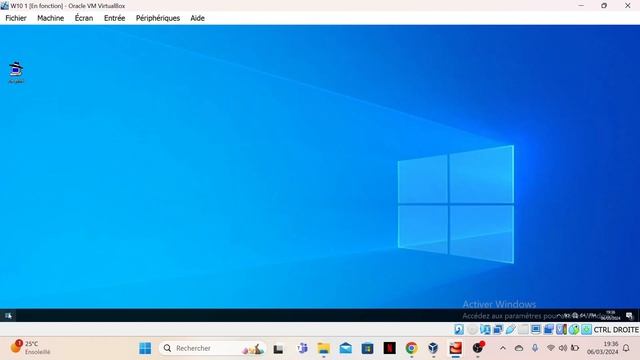Open VirtualBox Manager from the taskbar
This screenshot has height=360, width=640.
[x=433, y=348]
